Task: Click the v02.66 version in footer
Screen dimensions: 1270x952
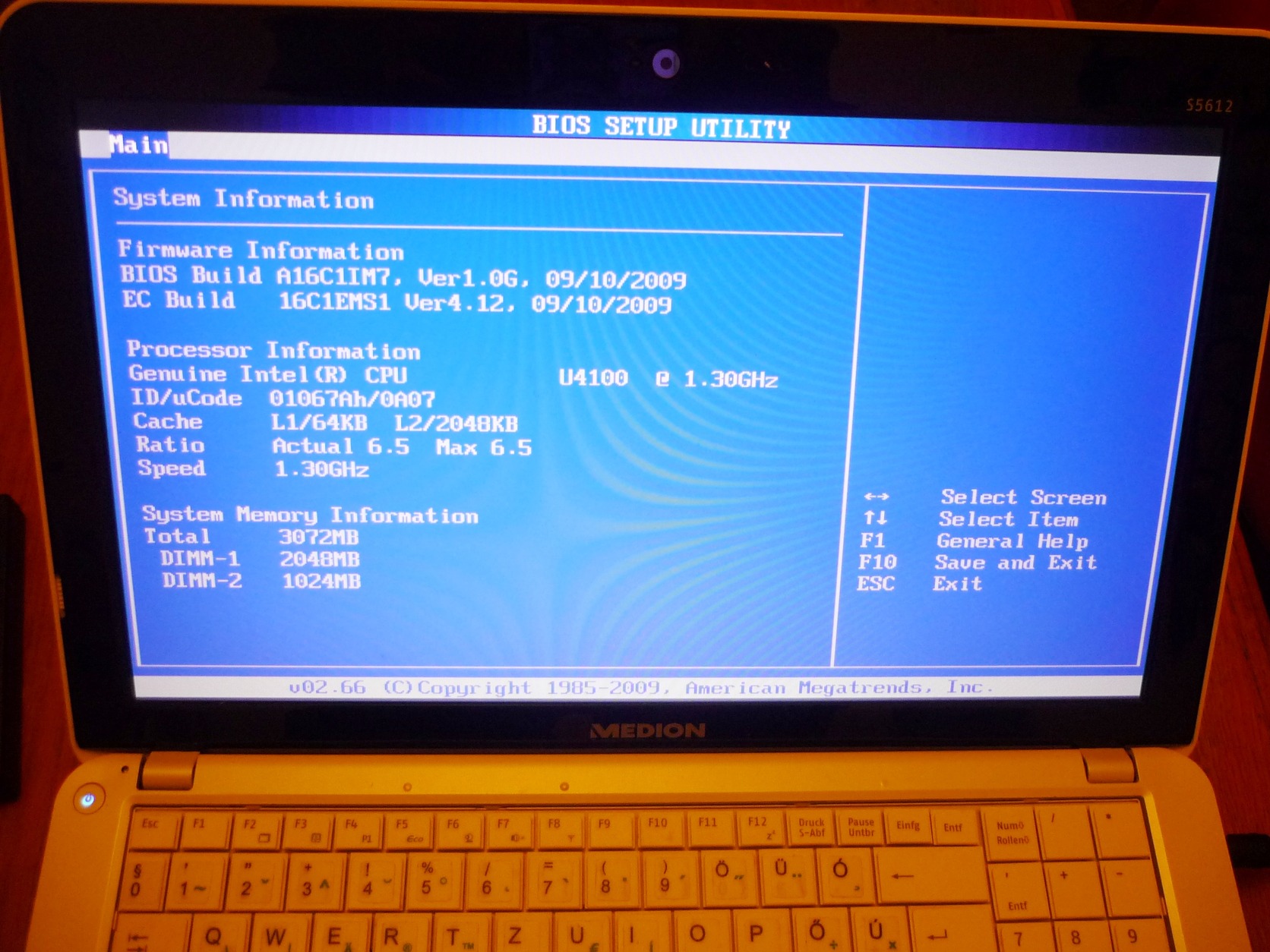Action: click(327, 687)
